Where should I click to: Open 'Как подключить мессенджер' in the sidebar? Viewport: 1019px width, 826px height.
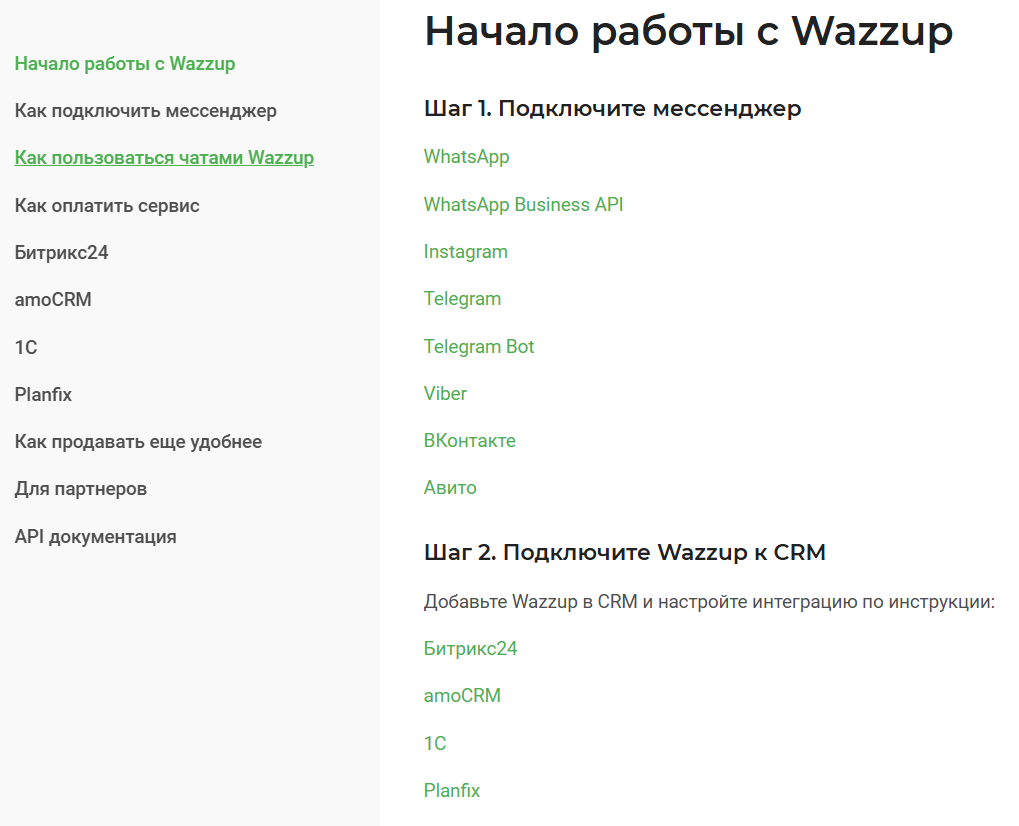(x=145, y=111)
